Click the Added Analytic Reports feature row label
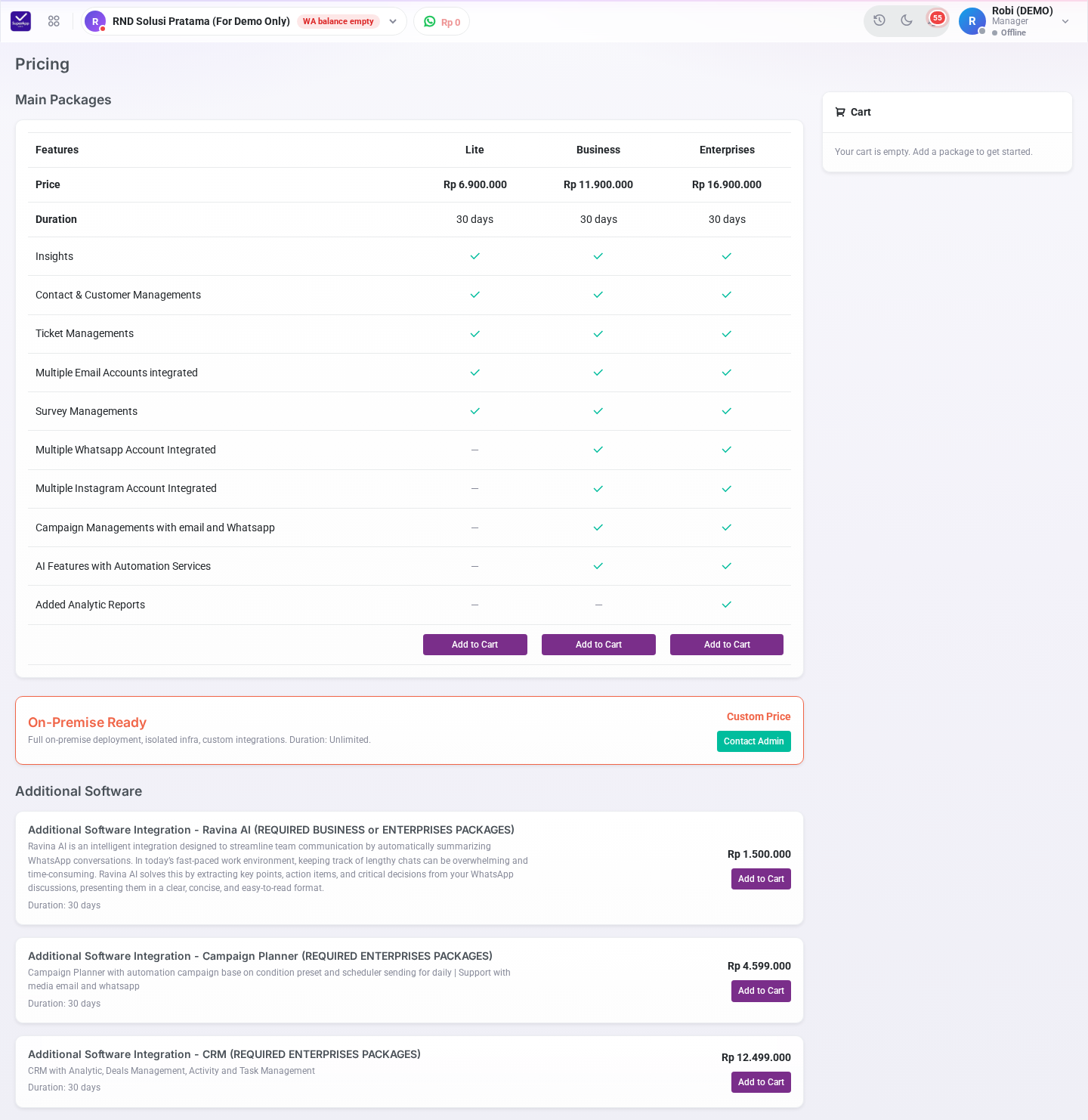 [90, 605]
